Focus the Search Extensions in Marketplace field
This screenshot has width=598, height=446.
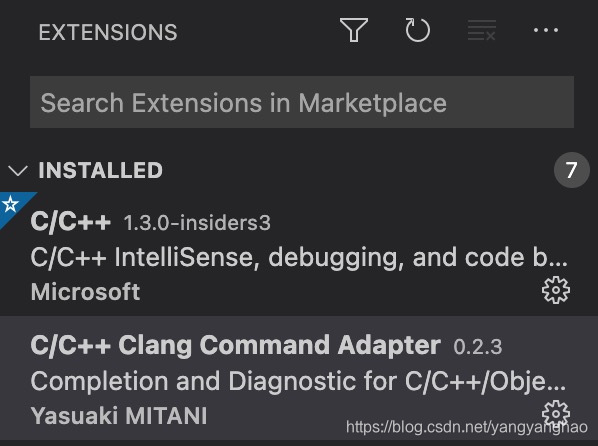pos(302,102)
